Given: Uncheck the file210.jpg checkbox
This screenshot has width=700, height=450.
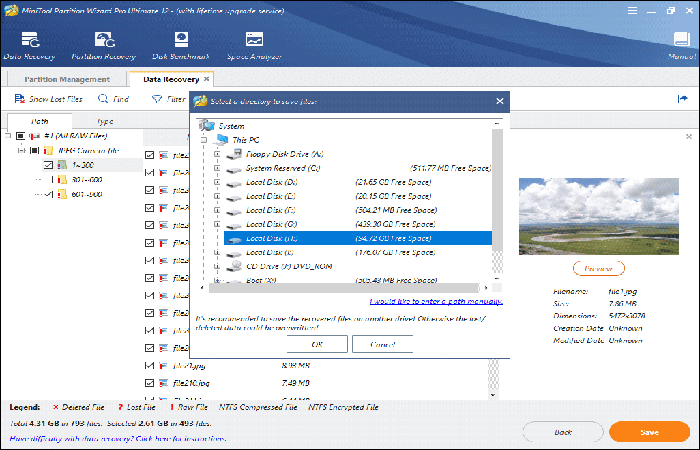Looking at the screenshot, I should tap(150, 383).
